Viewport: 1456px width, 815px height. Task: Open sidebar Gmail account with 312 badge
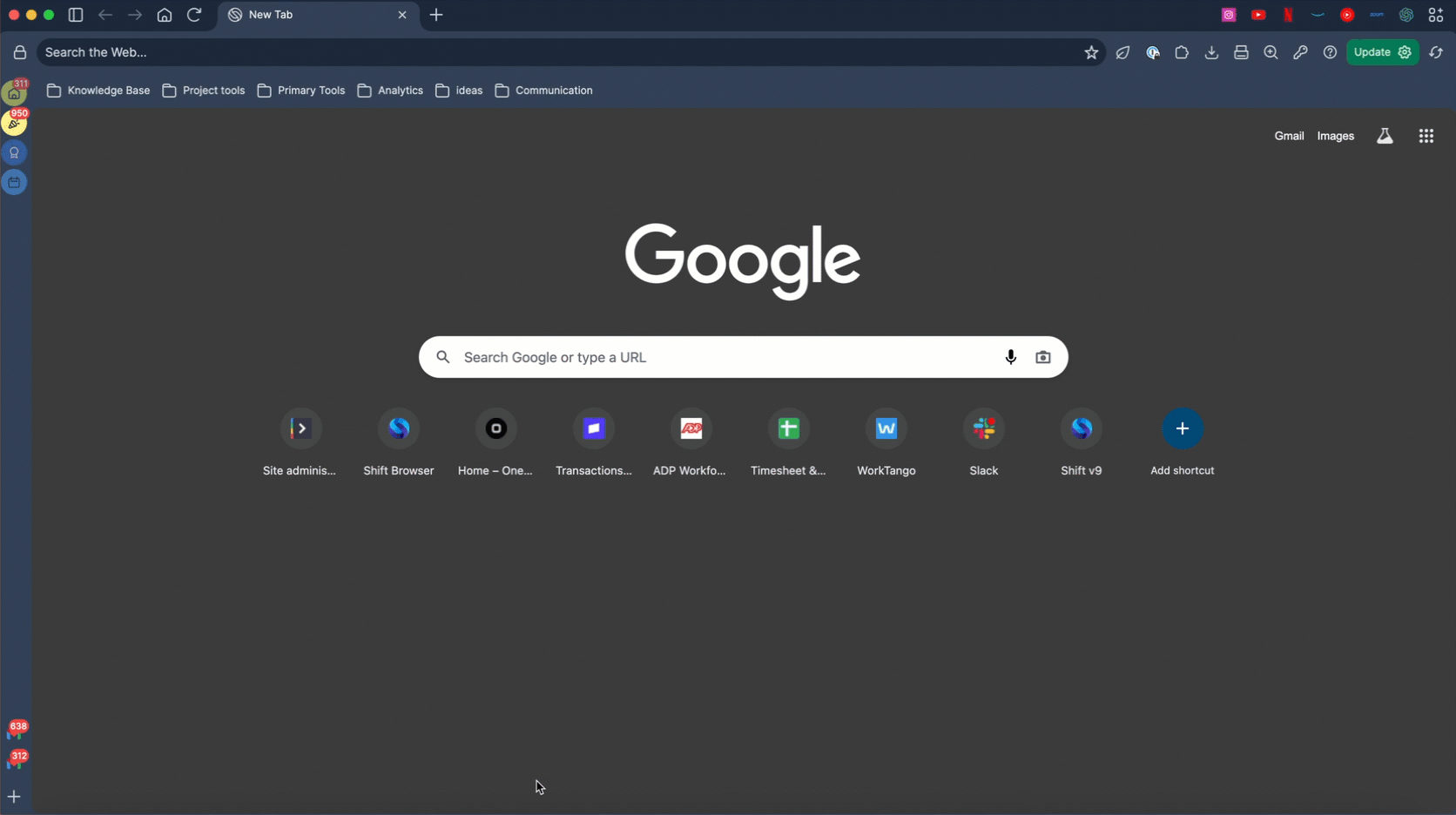coord(17,761)
